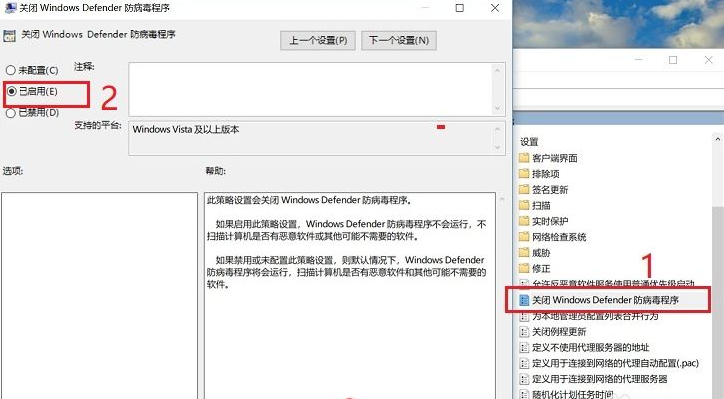
Task: Select the 修正 list entry text
Action: (x=541, y=268)
